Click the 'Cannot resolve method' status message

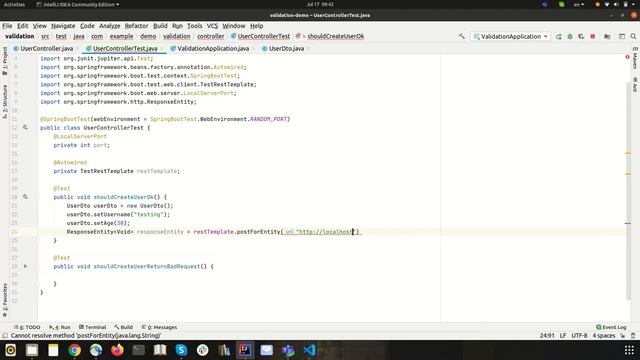click(x=86, y=336)
